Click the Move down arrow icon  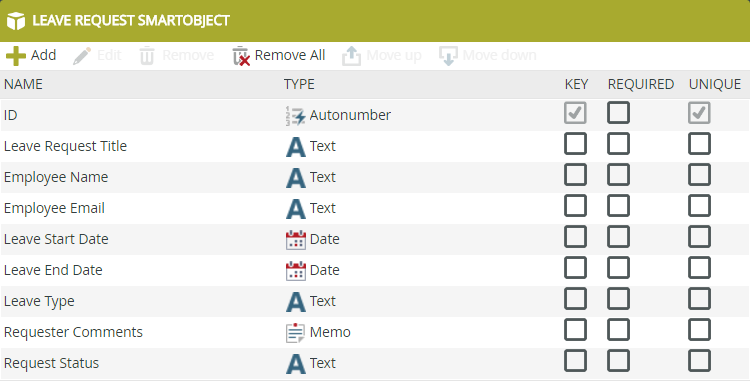coord(448,56)
